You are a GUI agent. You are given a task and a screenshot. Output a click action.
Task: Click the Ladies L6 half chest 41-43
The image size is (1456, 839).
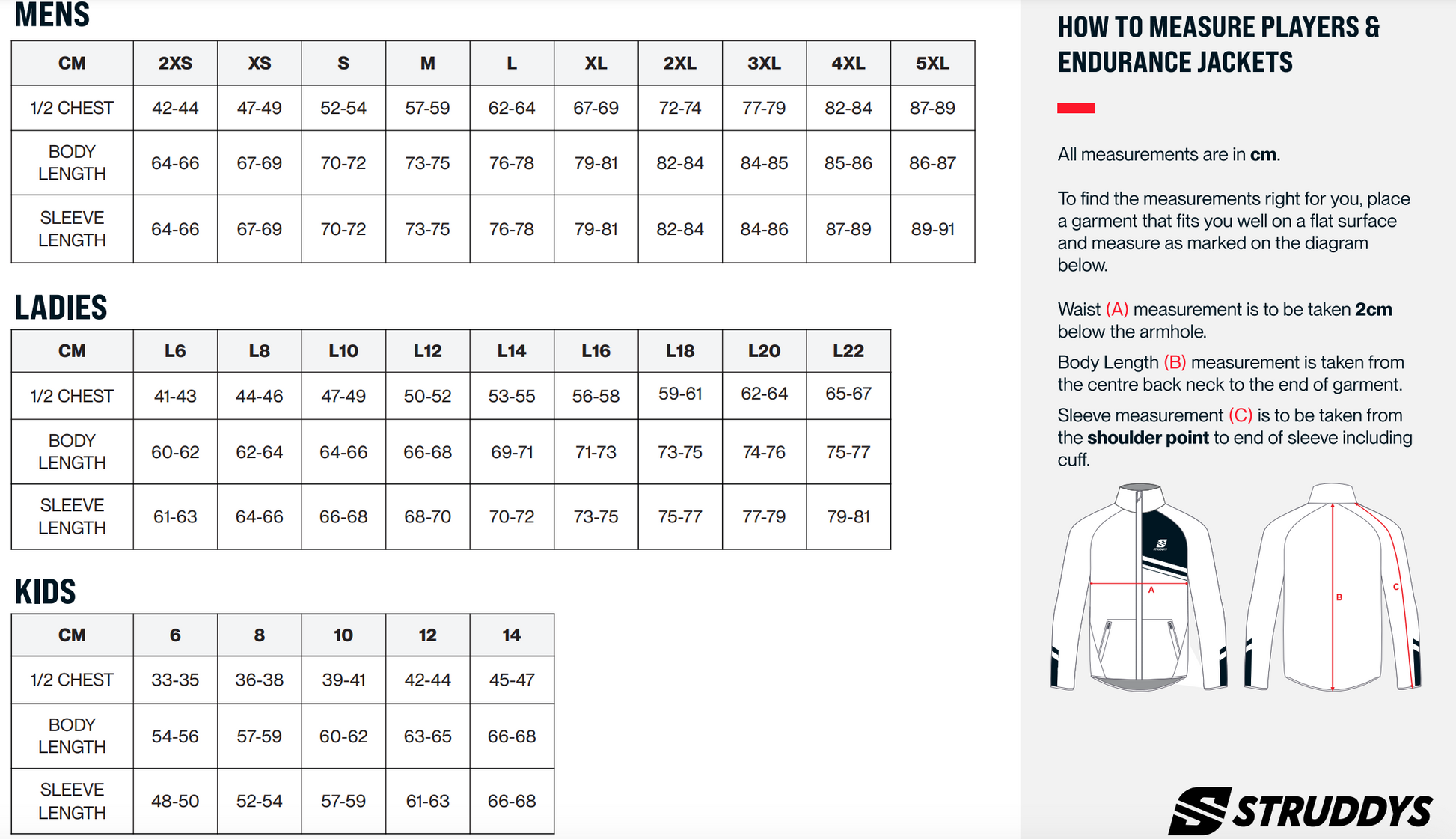tap(175, 396)
